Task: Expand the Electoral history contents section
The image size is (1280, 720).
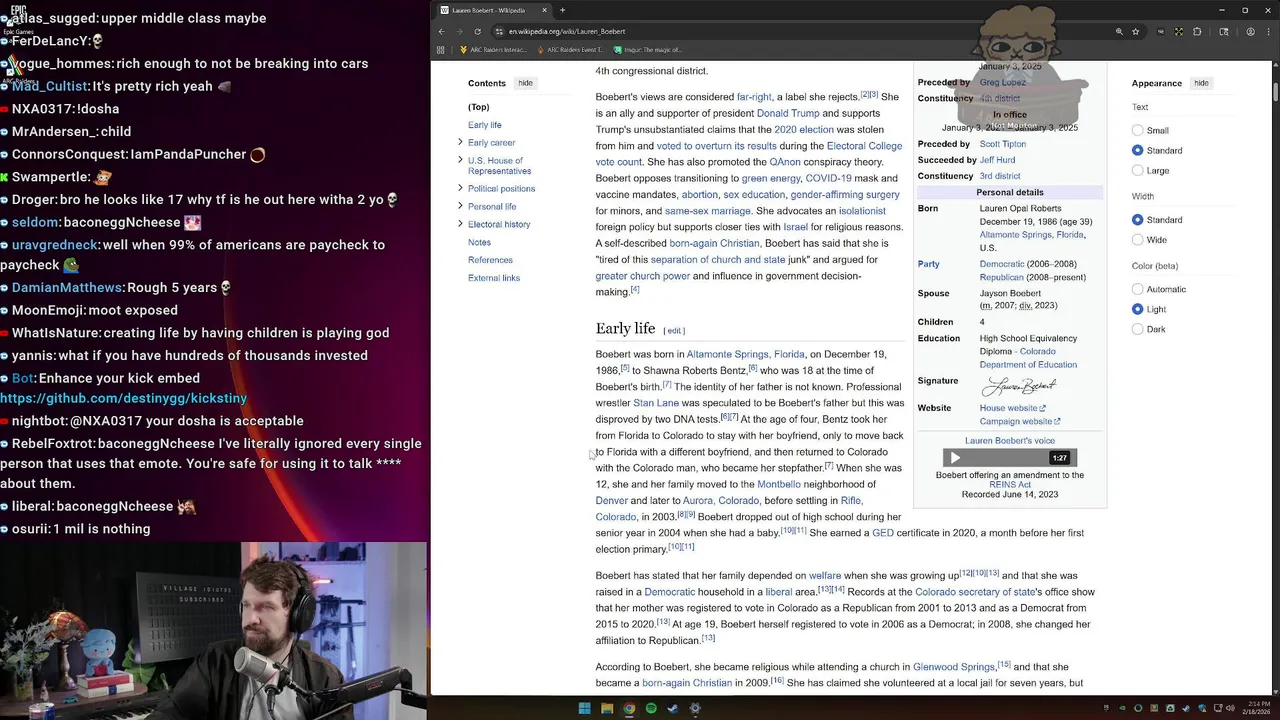Action: coord(460,224)
